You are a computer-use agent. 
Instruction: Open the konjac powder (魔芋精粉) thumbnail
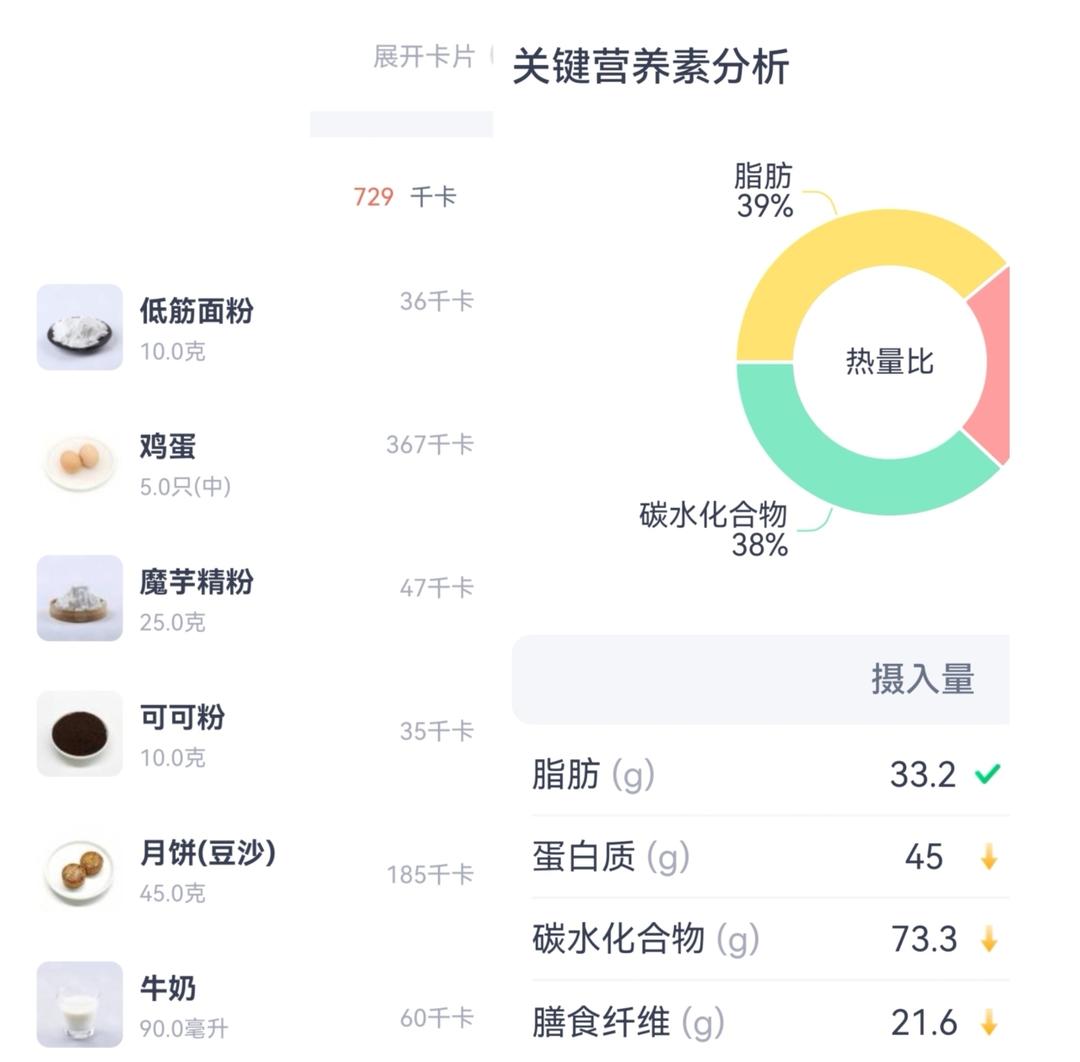point(80,598)
